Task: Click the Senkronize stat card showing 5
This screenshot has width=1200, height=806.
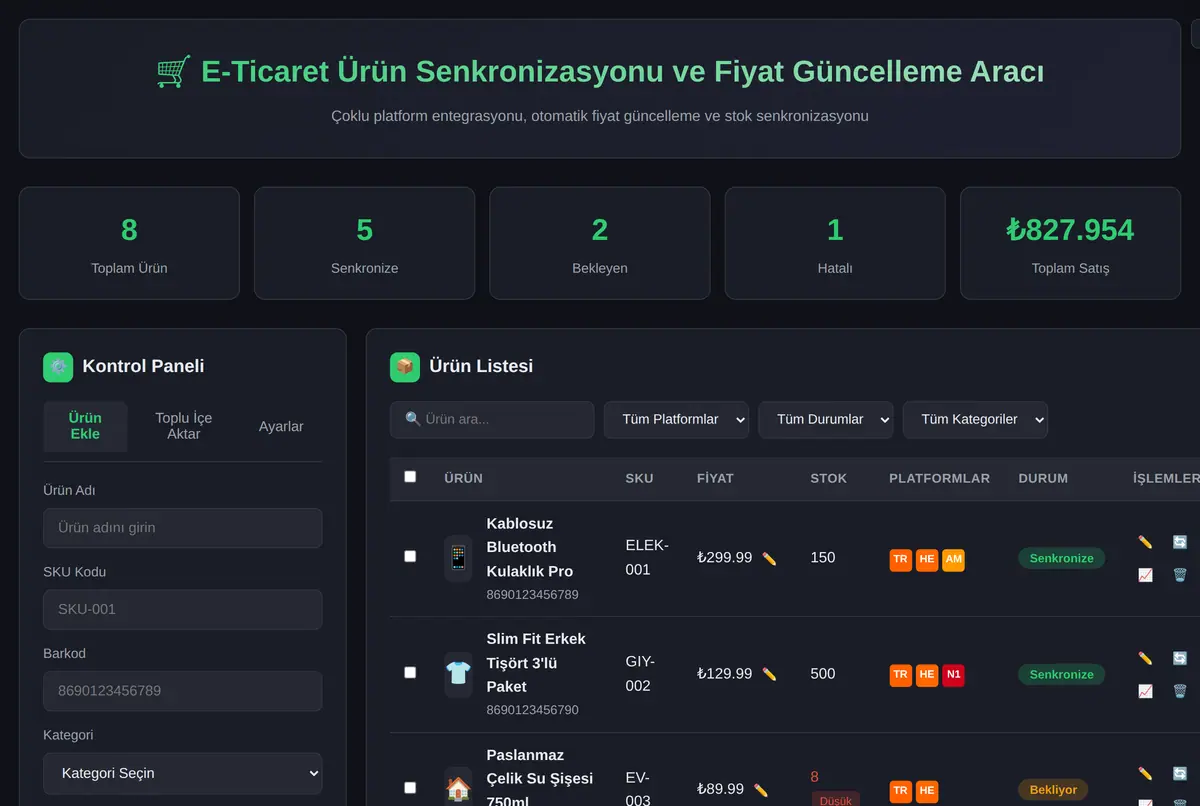Action: (364, 243)
